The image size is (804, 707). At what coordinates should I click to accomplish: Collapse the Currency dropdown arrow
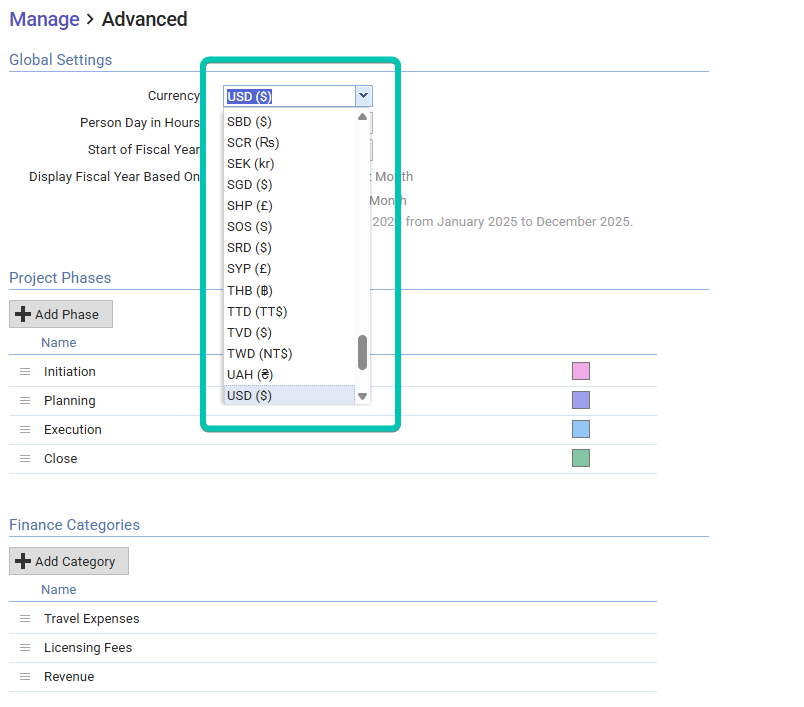coord(363,97)
